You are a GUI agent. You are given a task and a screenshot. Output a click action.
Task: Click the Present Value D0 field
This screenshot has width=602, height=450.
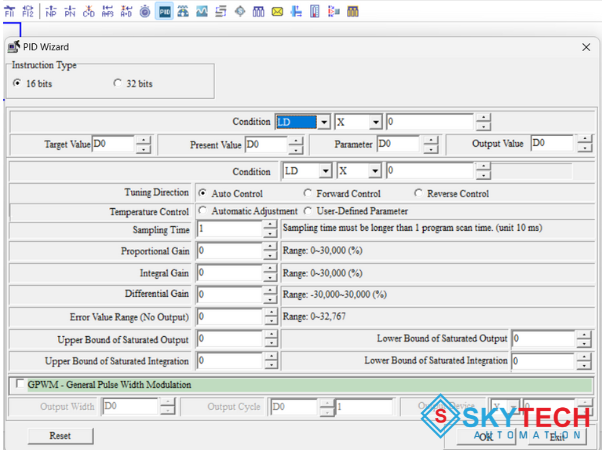266,144
